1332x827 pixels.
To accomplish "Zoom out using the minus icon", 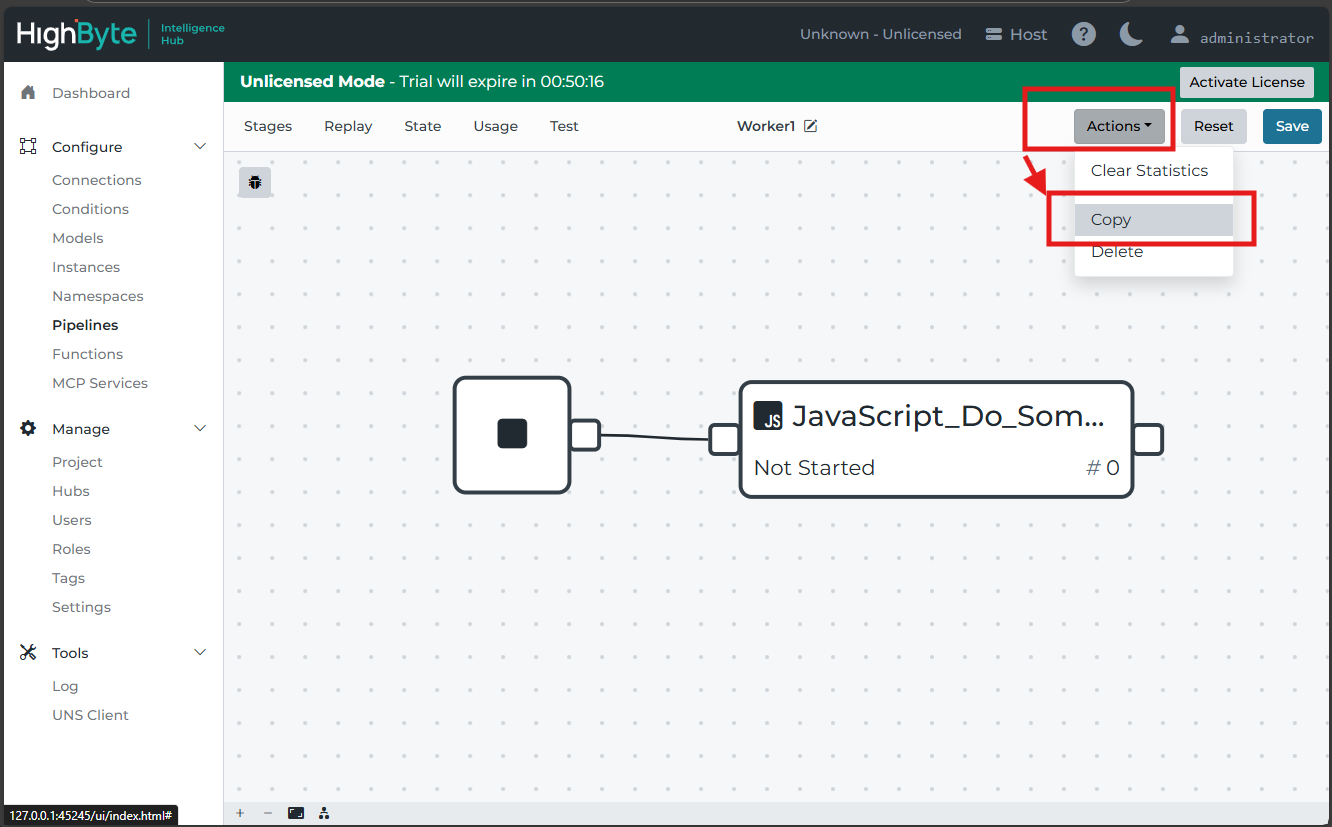I will pyautogui.click(x=267, y=813).
